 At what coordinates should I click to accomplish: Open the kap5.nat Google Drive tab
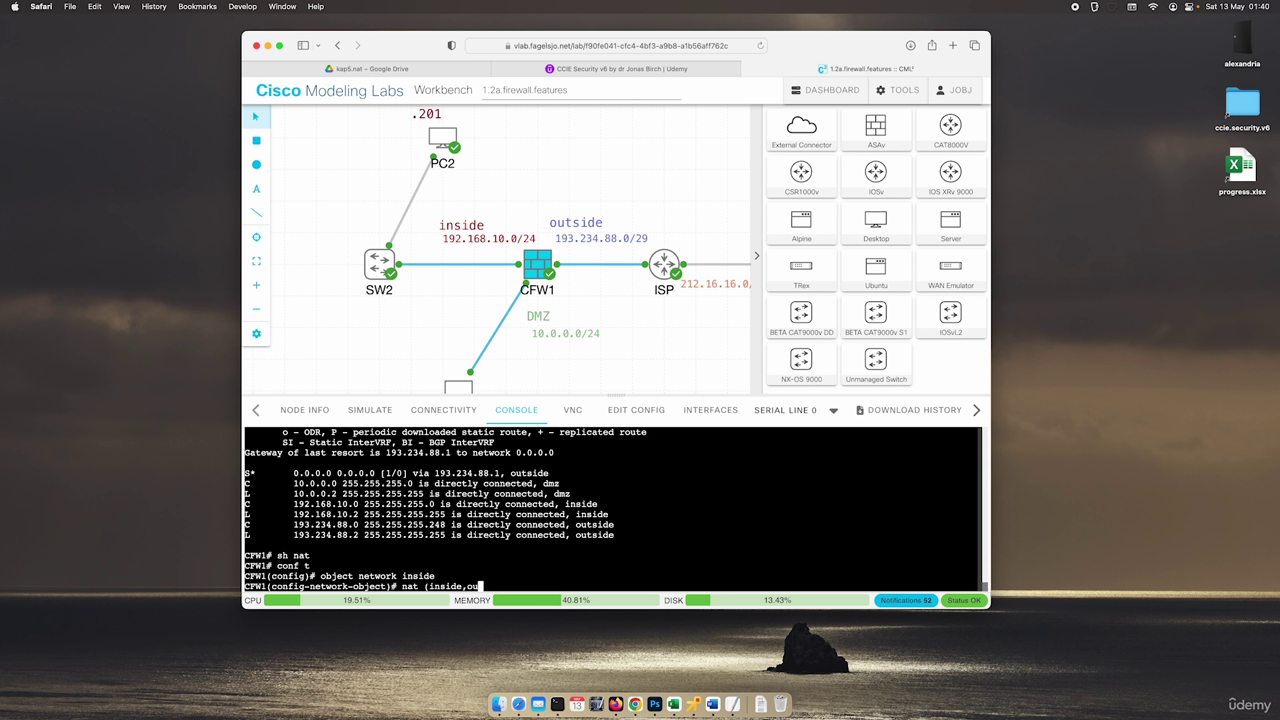pyautogui.click(x=366, y=69)
